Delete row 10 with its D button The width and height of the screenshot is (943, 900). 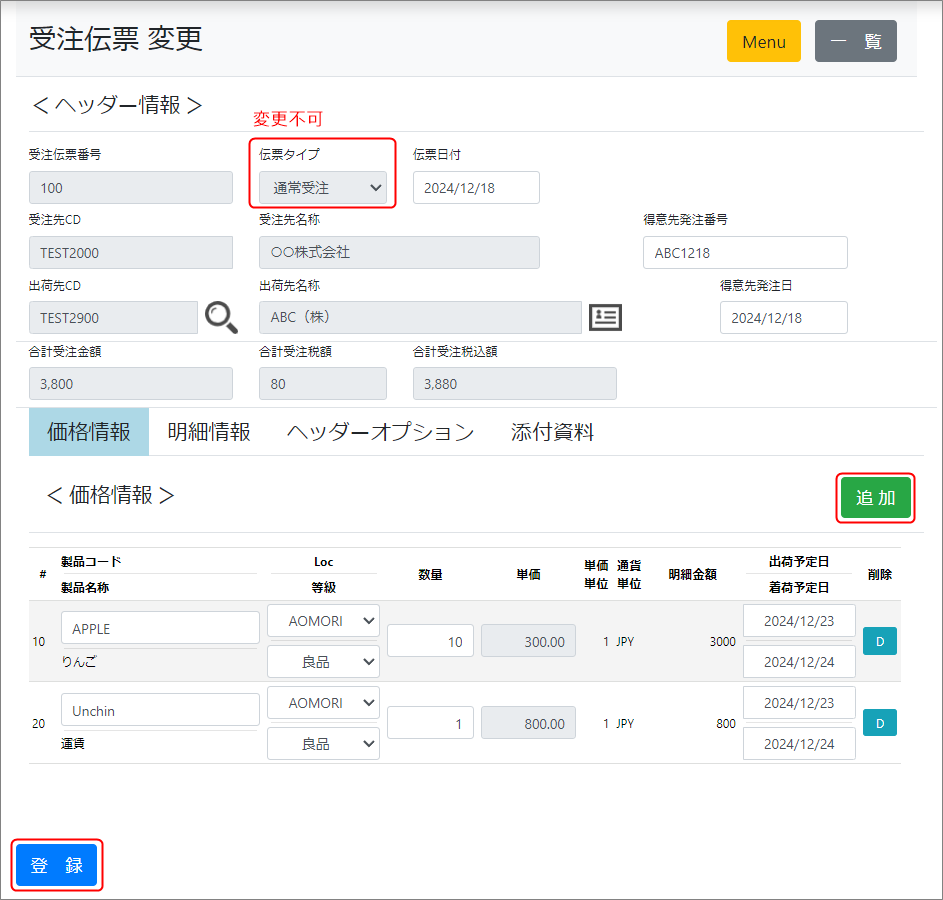879,641
